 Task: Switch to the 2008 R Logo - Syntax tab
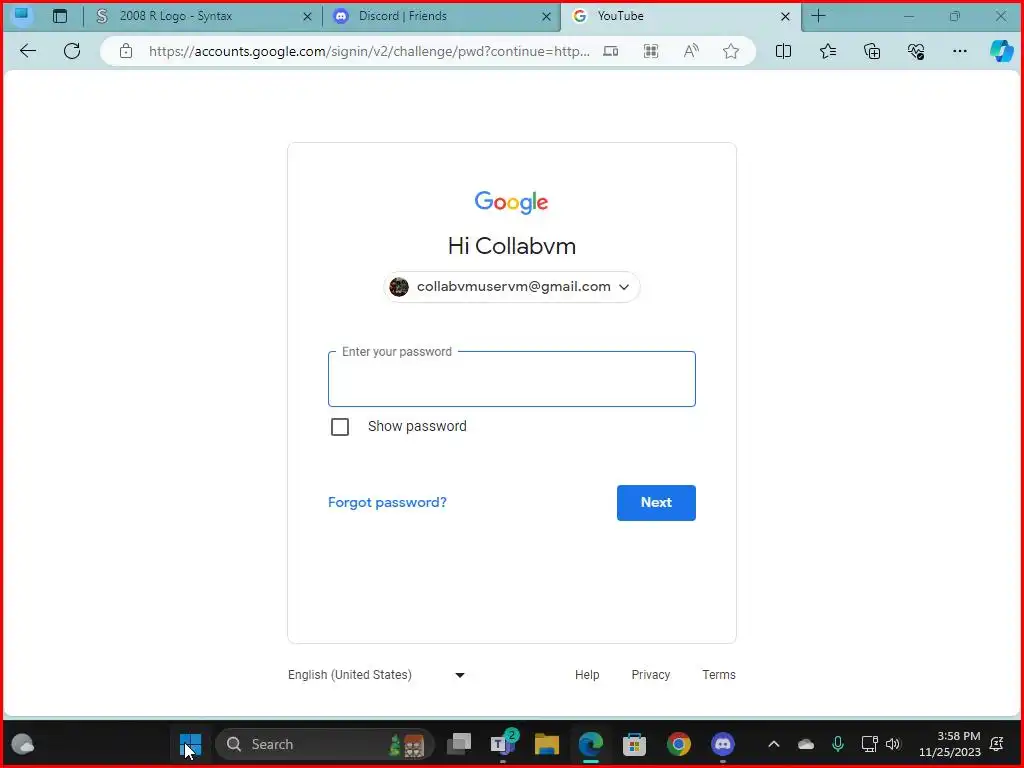click(x=202, y=16)
